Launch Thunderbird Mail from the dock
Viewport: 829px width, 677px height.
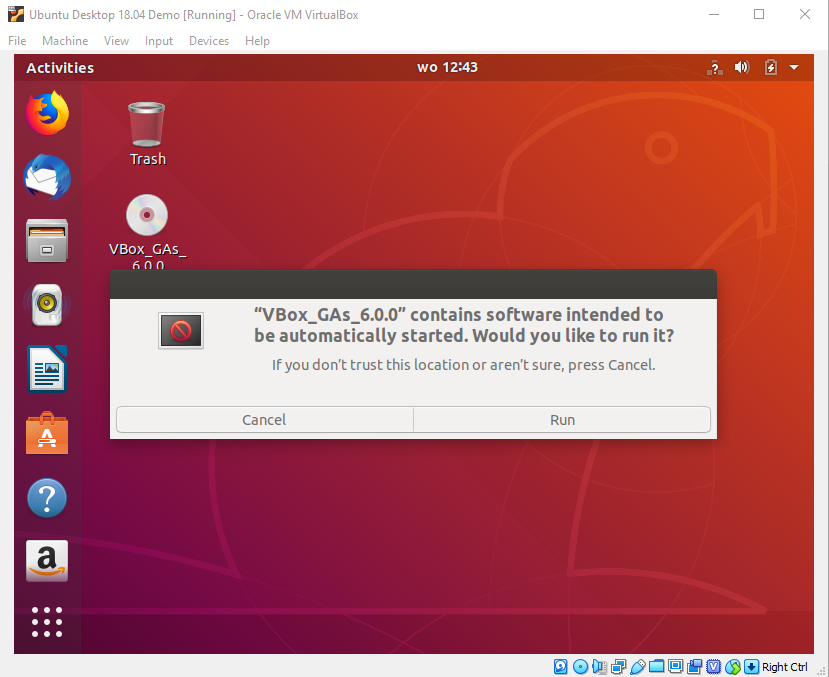(47, 177)
